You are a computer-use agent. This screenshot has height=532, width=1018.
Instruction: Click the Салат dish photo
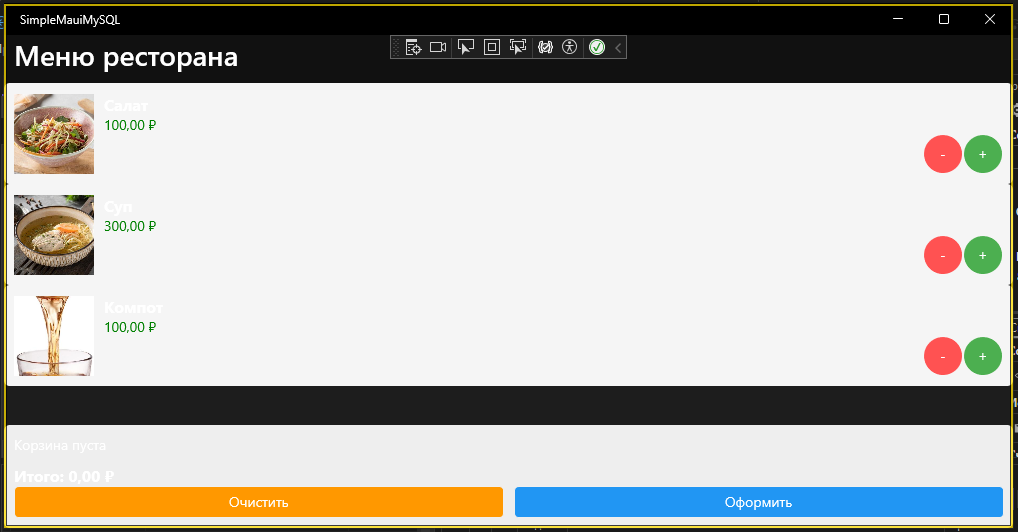[54, 134]
